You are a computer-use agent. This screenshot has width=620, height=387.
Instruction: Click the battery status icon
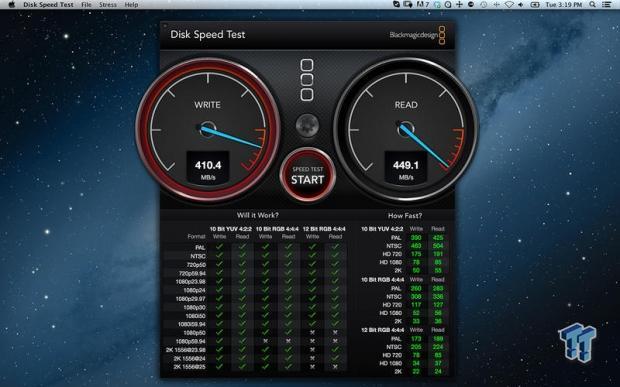click(x=535, y=5)
